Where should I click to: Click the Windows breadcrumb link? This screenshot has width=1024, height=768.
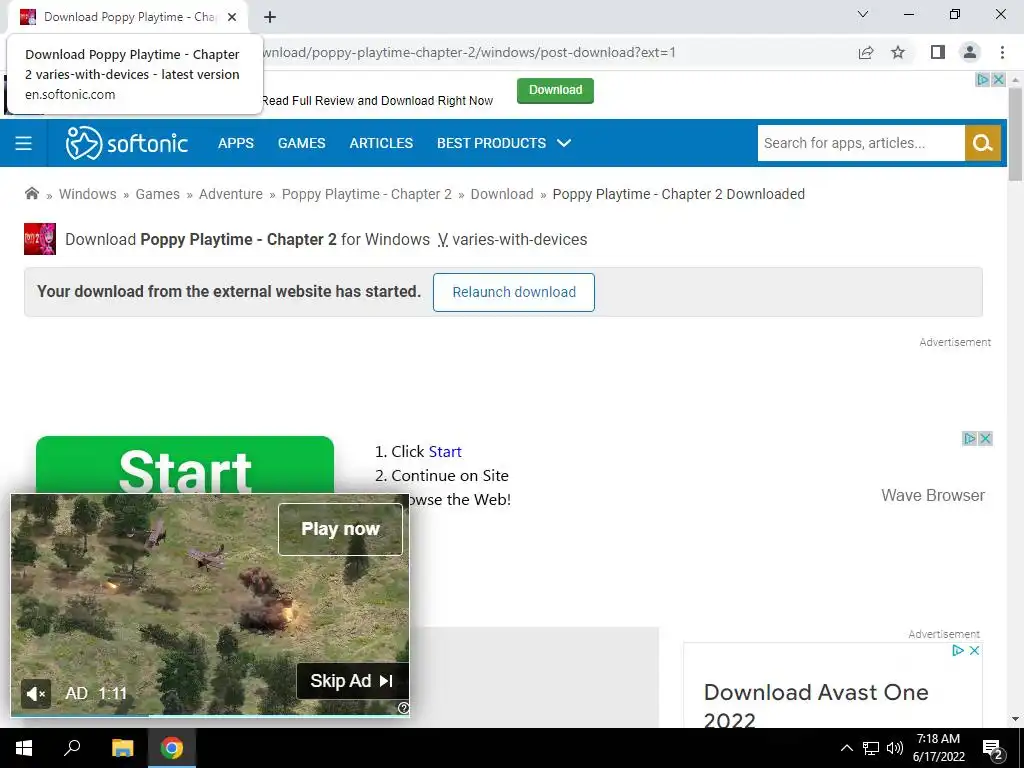(x=88, y=194)
